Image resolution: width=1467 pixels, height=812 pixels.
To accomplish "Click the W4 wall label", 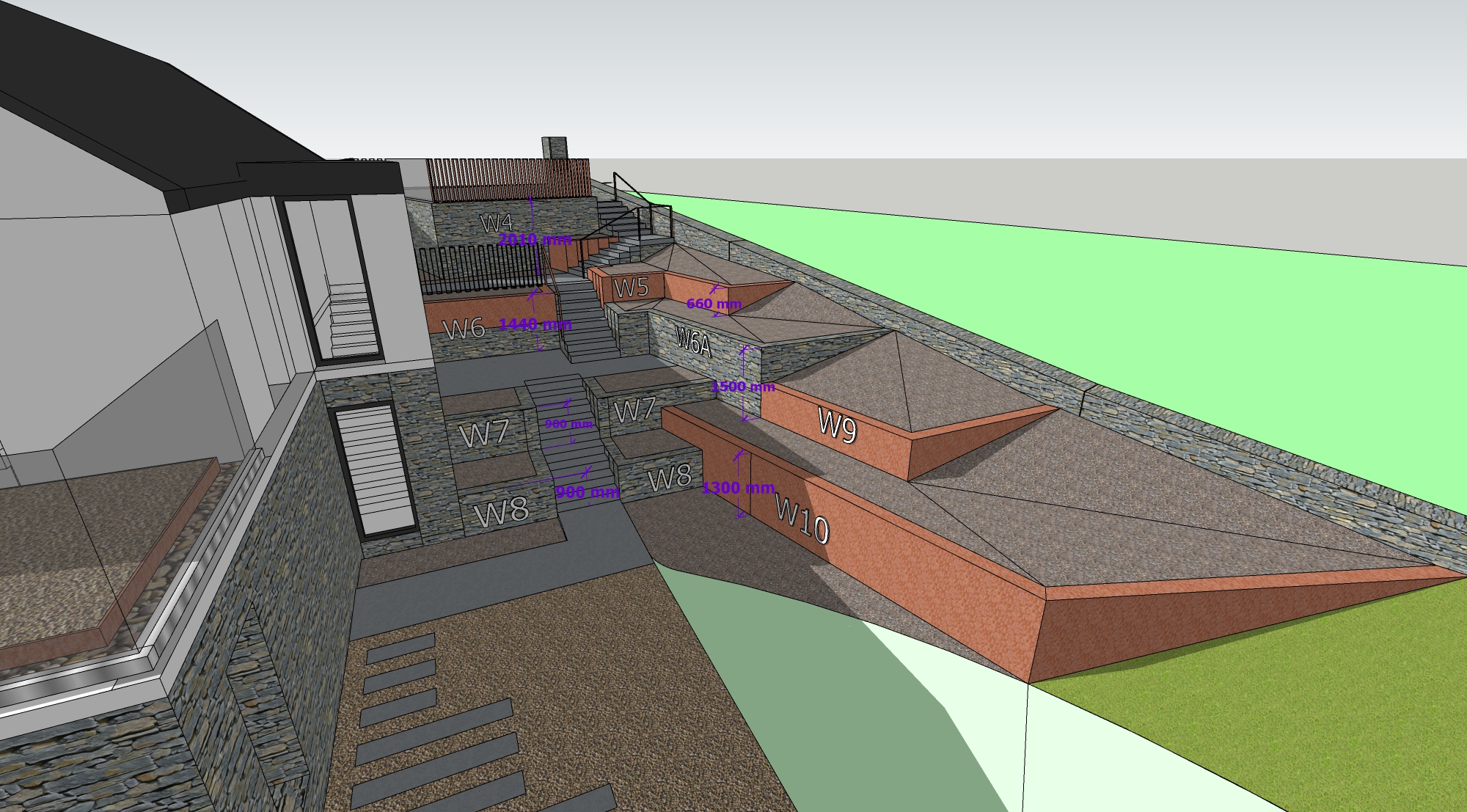I will [496, 222].
